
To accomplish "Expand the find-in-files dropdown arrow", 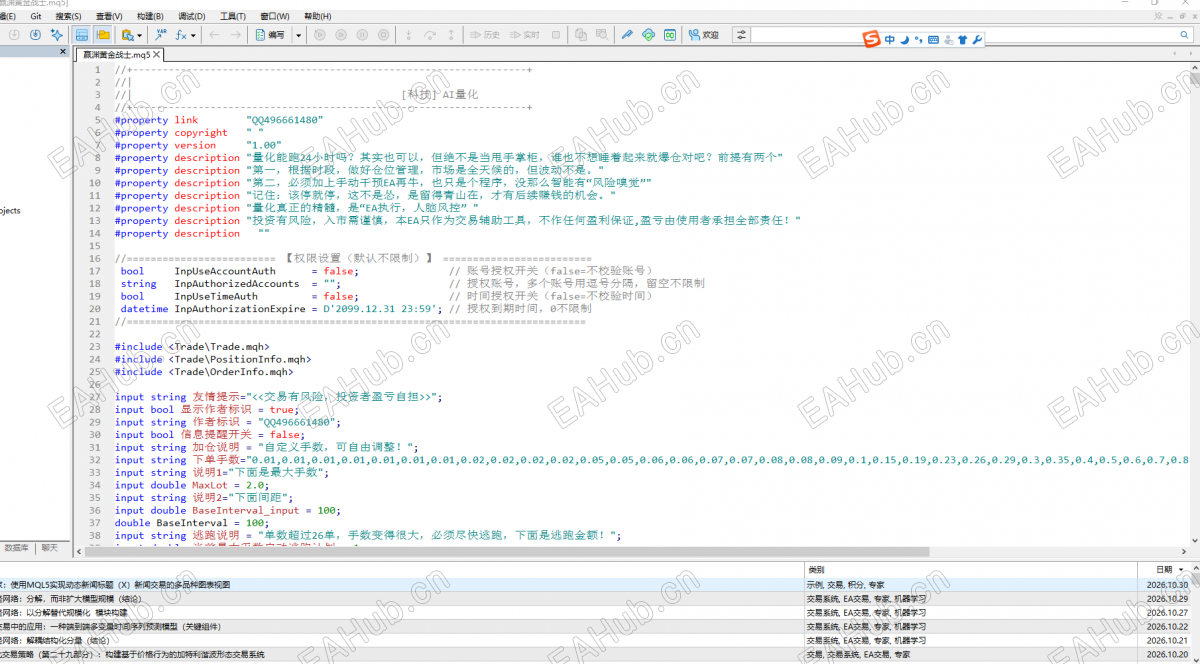I will [139, 35].
